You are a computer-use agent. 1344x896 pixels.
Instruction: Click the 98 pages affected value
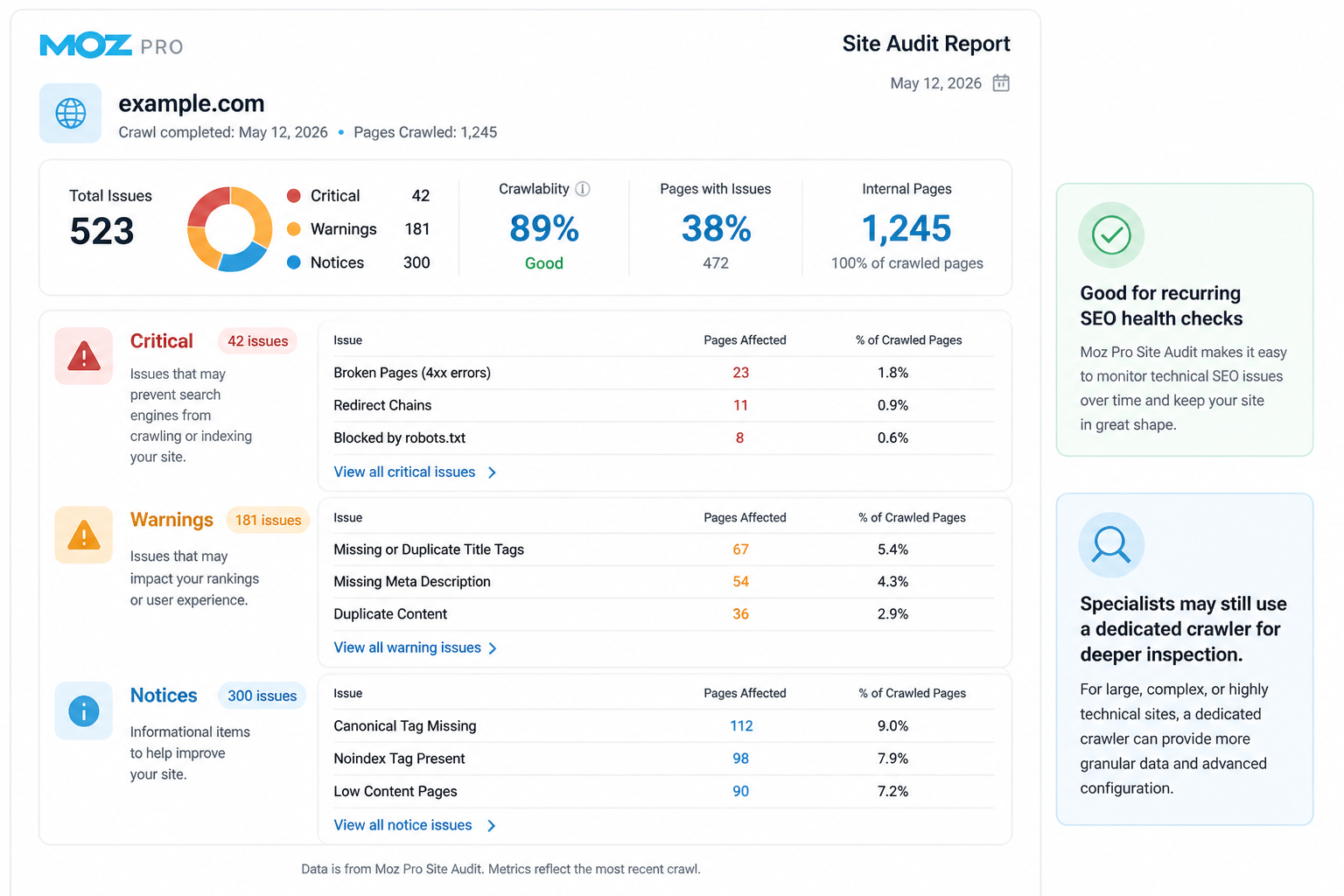[741, 759]
